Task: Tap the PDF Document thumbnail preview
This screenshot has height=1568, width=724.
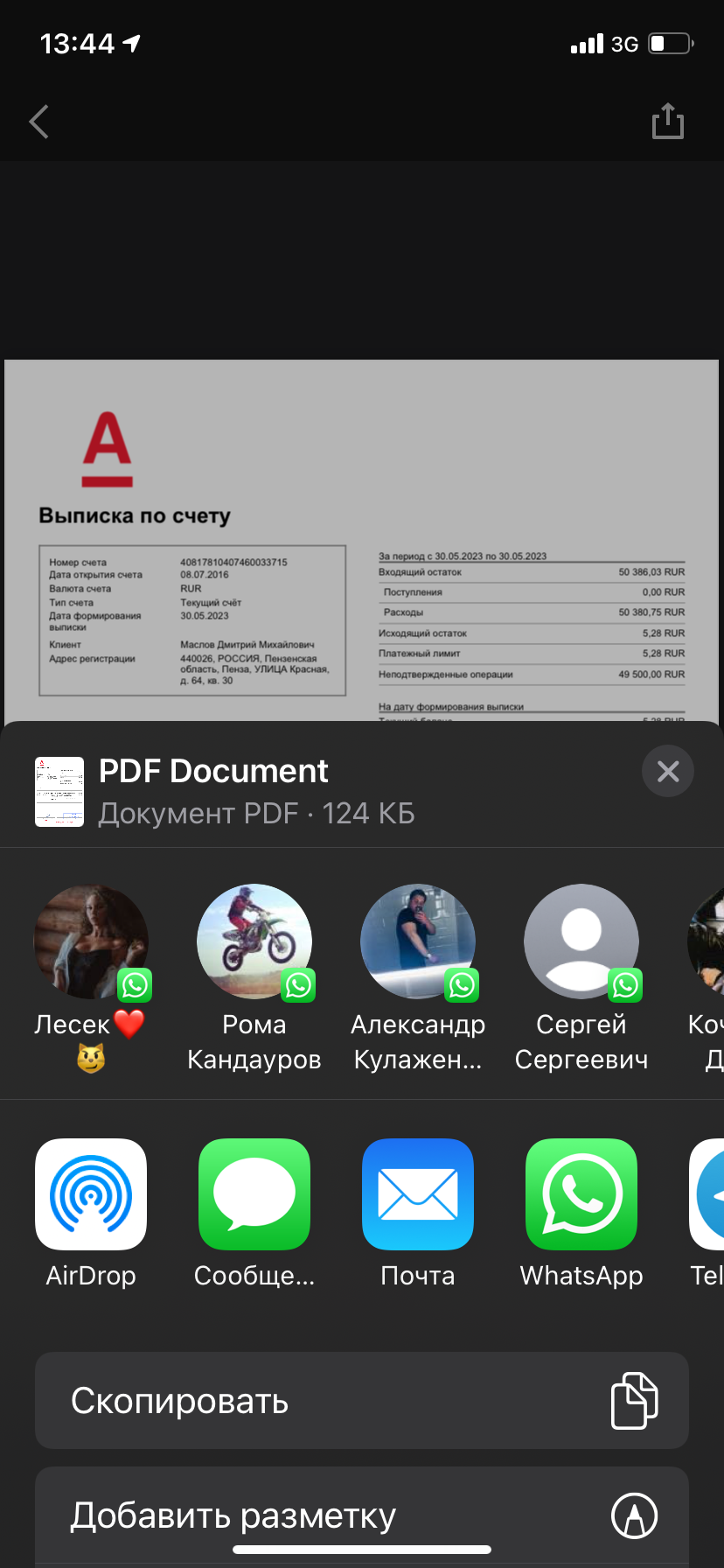Action: [x=59, y=792]
